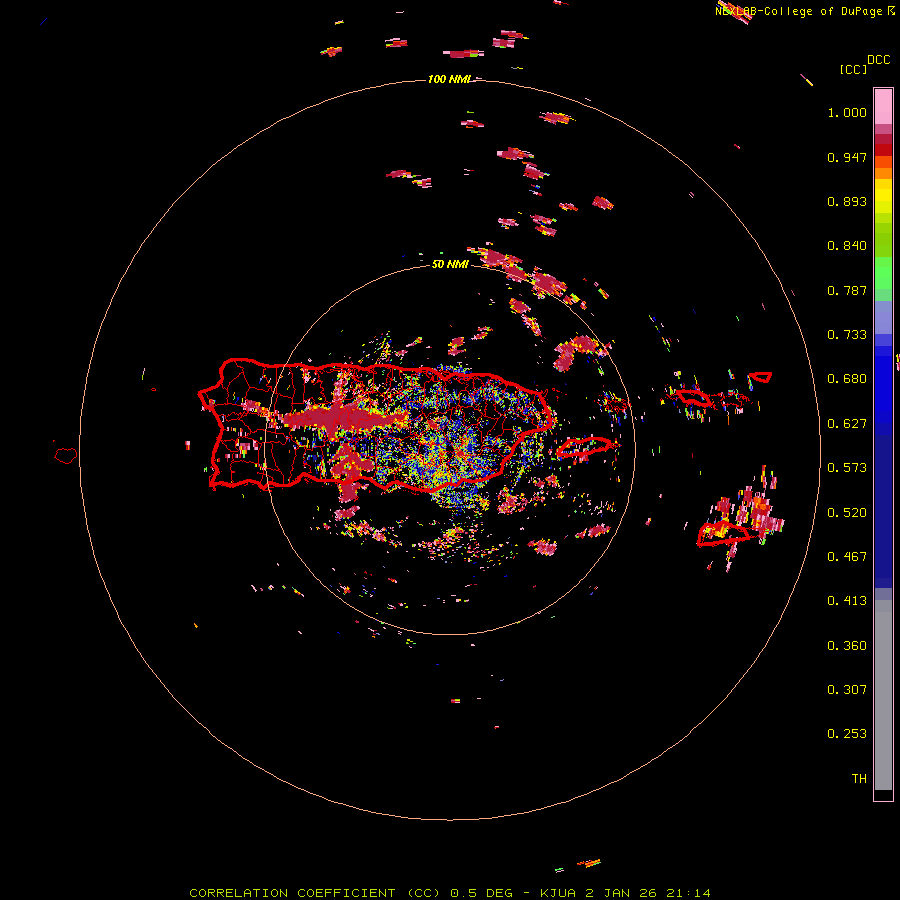The image size is (900, 900).
Task: Pick the light pink top color bar segment
Action: (883, 106)
